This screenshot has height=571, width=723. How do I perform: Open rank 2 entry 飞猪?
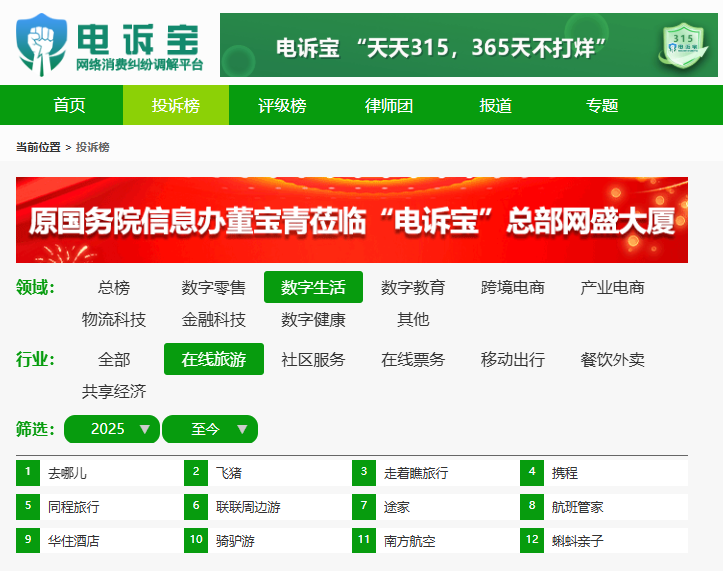coord(229,473)
